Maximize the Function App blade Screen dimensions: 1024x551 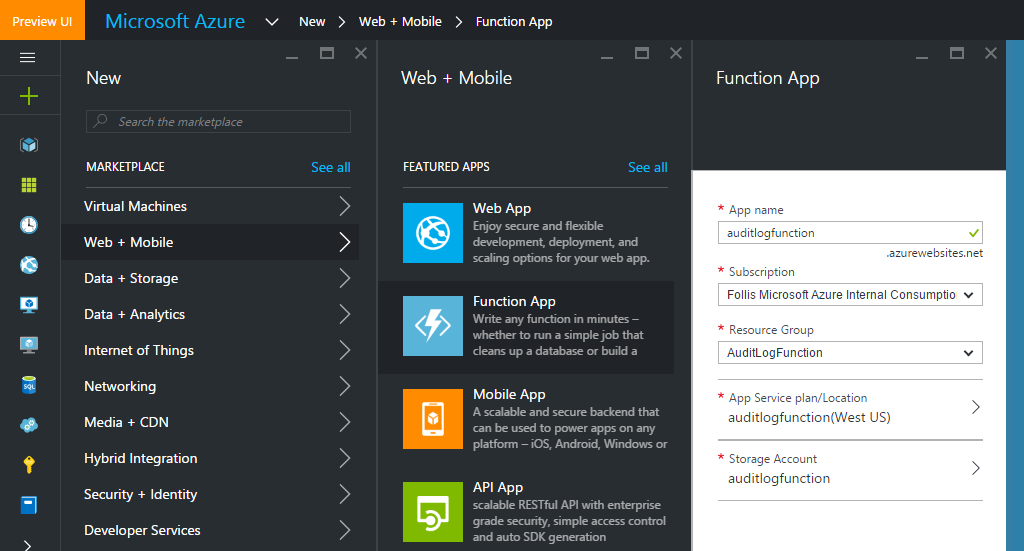[x=957, y=54]
